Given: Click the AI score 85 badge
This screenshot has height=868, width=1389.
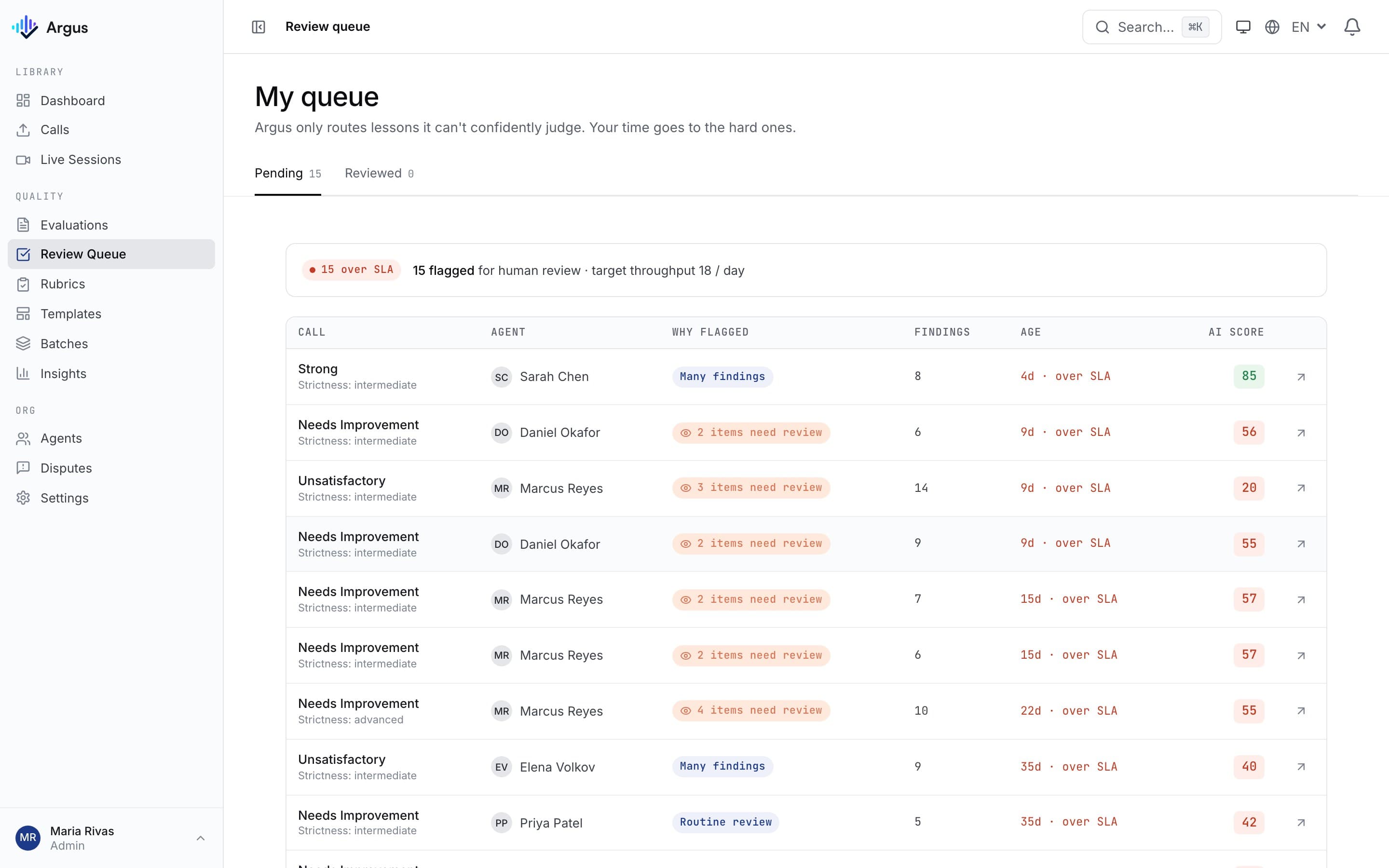Looking at the screenshot, I should pyautogui.click(x=1249, y=377).
